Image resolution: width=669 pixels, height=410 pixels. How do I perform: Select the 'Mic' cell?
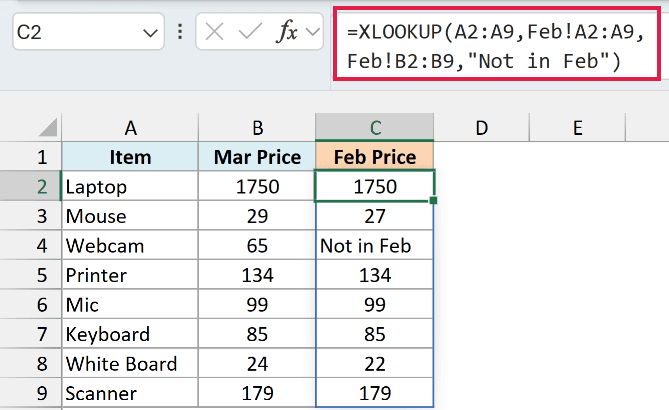130,304
